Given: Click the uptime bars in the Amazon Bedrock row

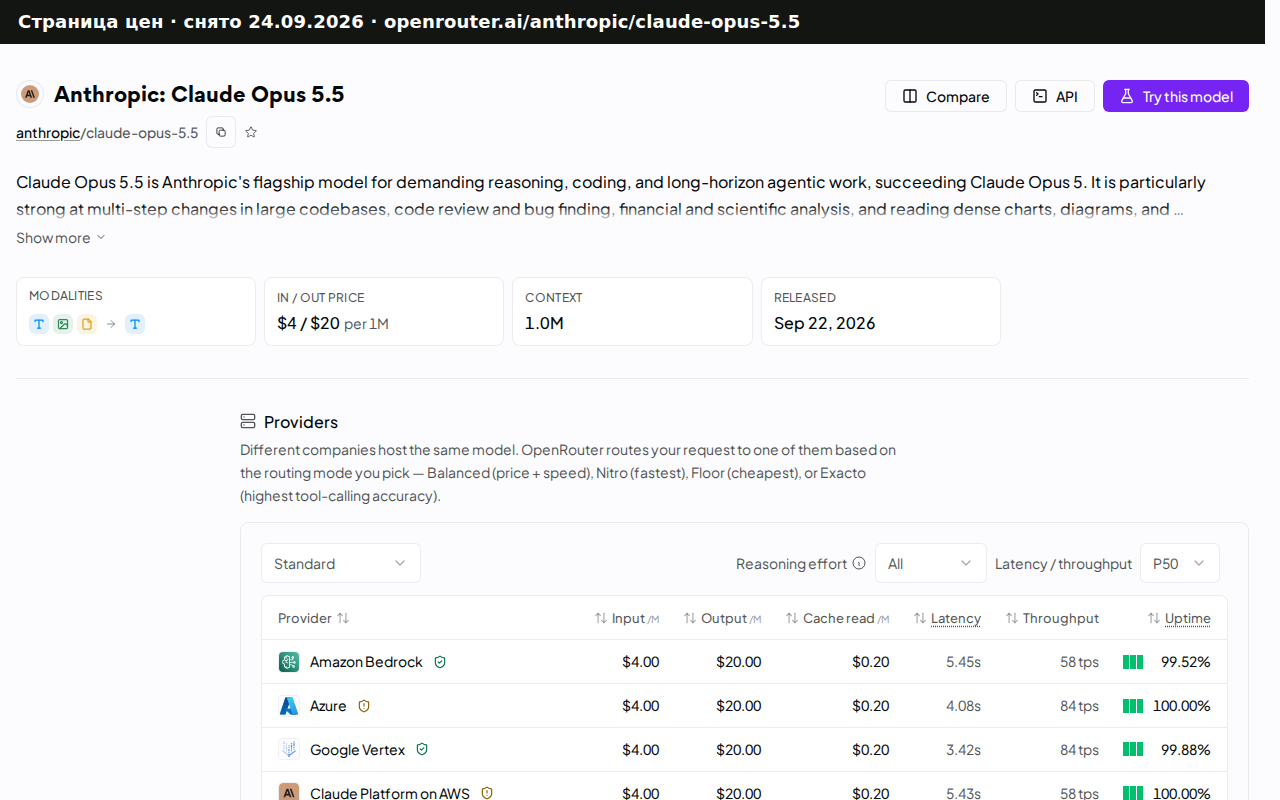Looking at the screenshot, I should click(x=1133, y=662).
